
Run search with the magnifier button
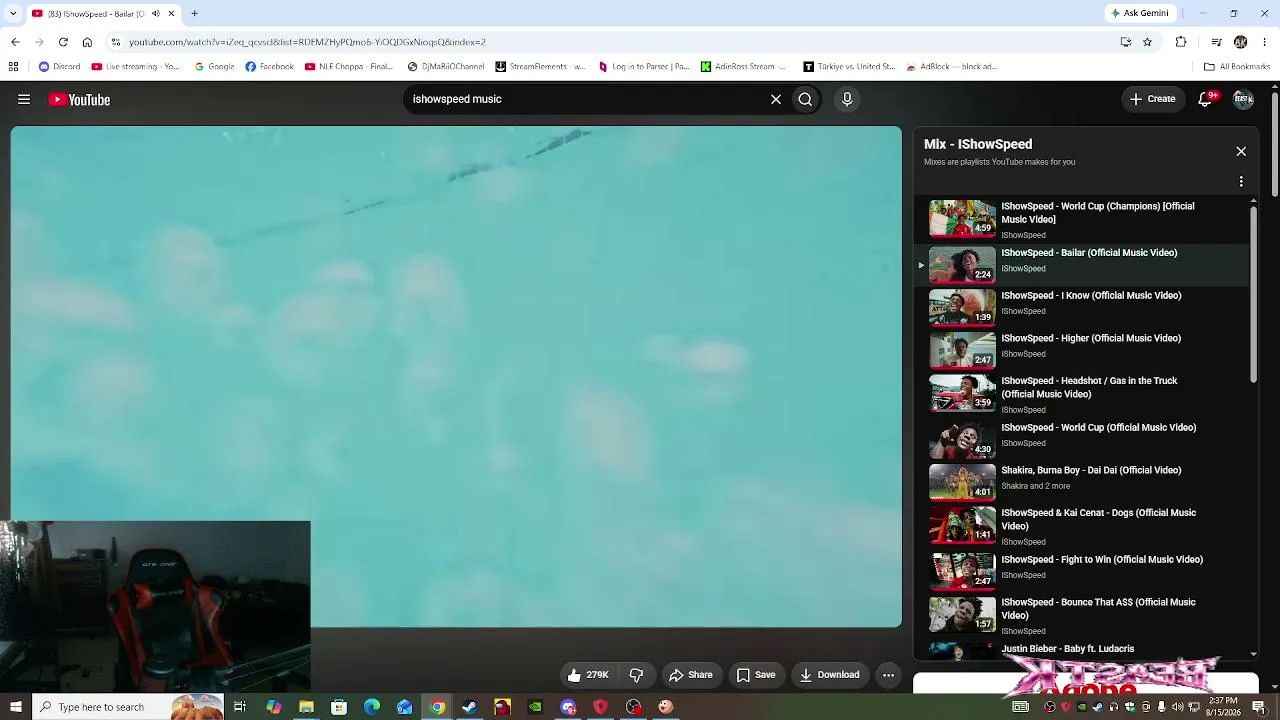[x=805, y=99]
